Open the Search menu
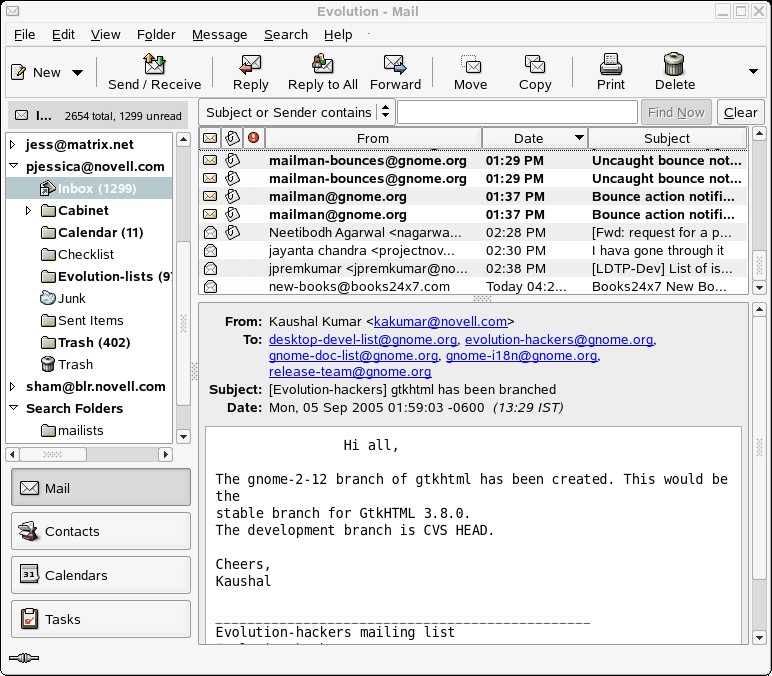772x676 pixels. pos(285,34)
